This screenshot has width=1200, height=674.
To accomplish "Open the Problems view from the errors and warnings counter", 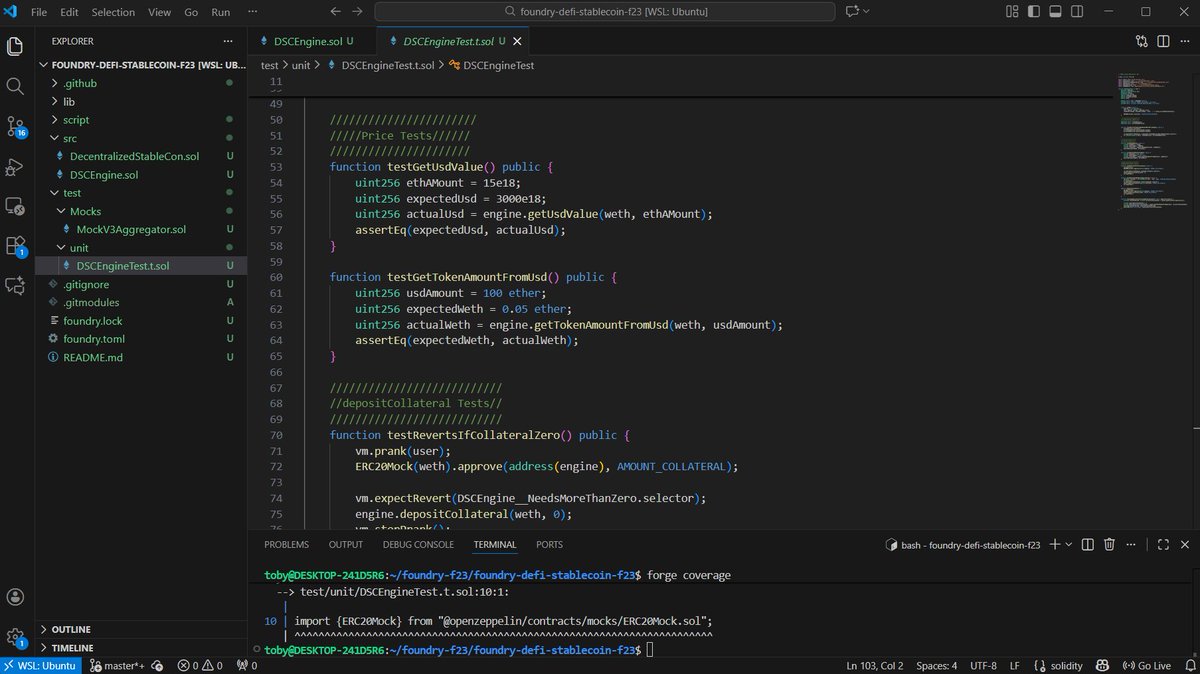I will click(202, 665).
